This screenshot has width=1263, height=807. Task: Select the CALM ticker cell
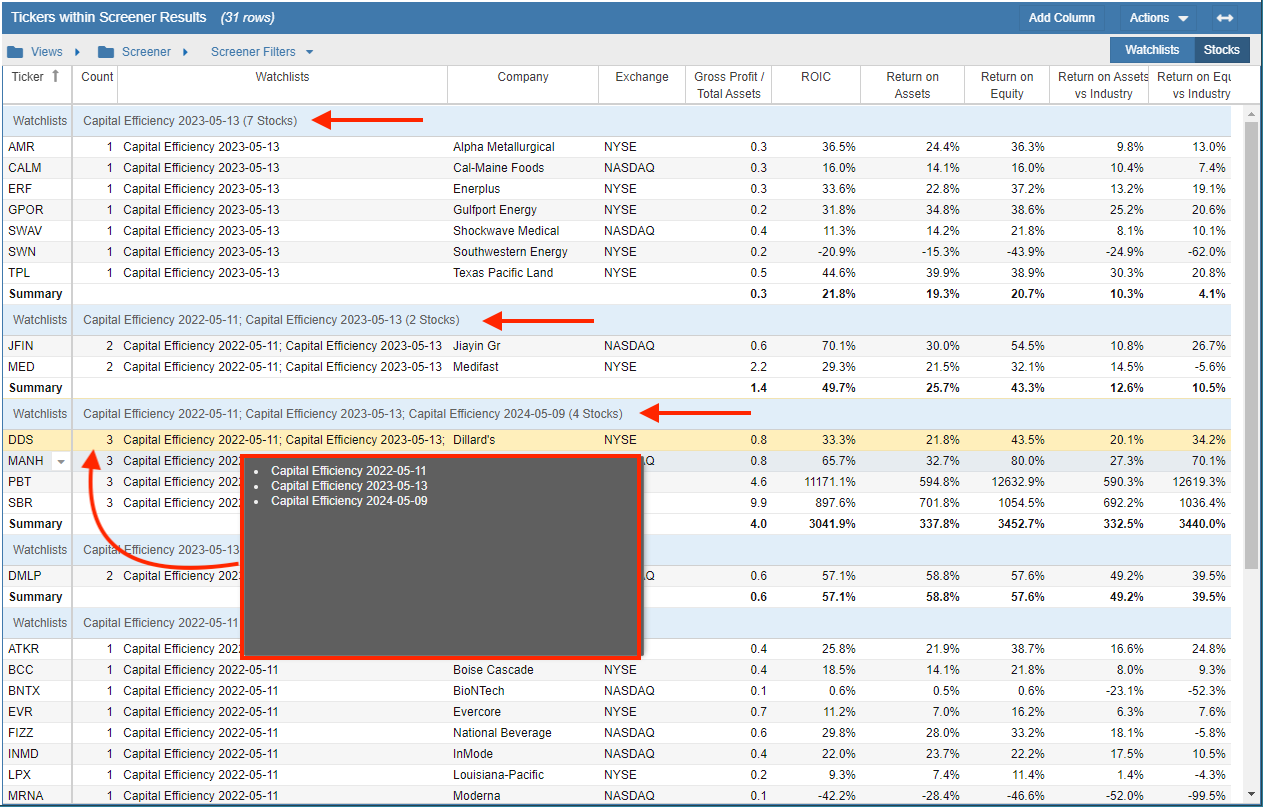click(x=37, y=168)
